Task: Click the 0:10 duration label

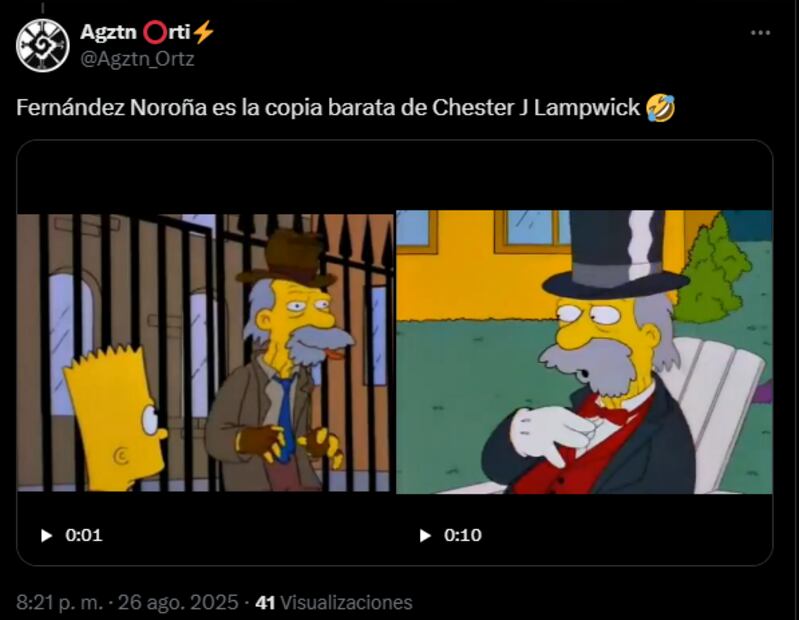Action: pyautogui.click(x=462, y=535)
